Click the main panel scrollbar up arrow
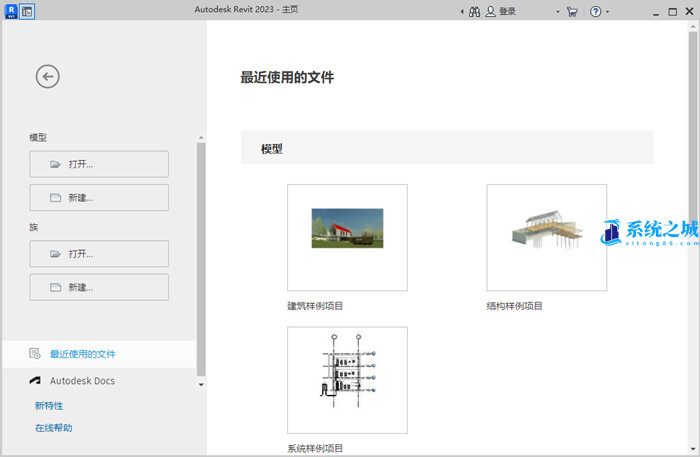The image size is (700, 457). (x=693, y=26)
